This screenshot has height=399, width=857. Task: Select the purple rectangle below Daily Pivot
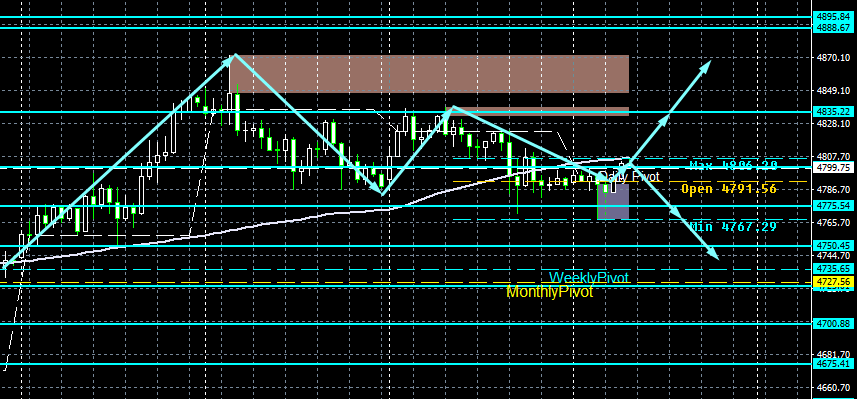click(x=613, y=201)
